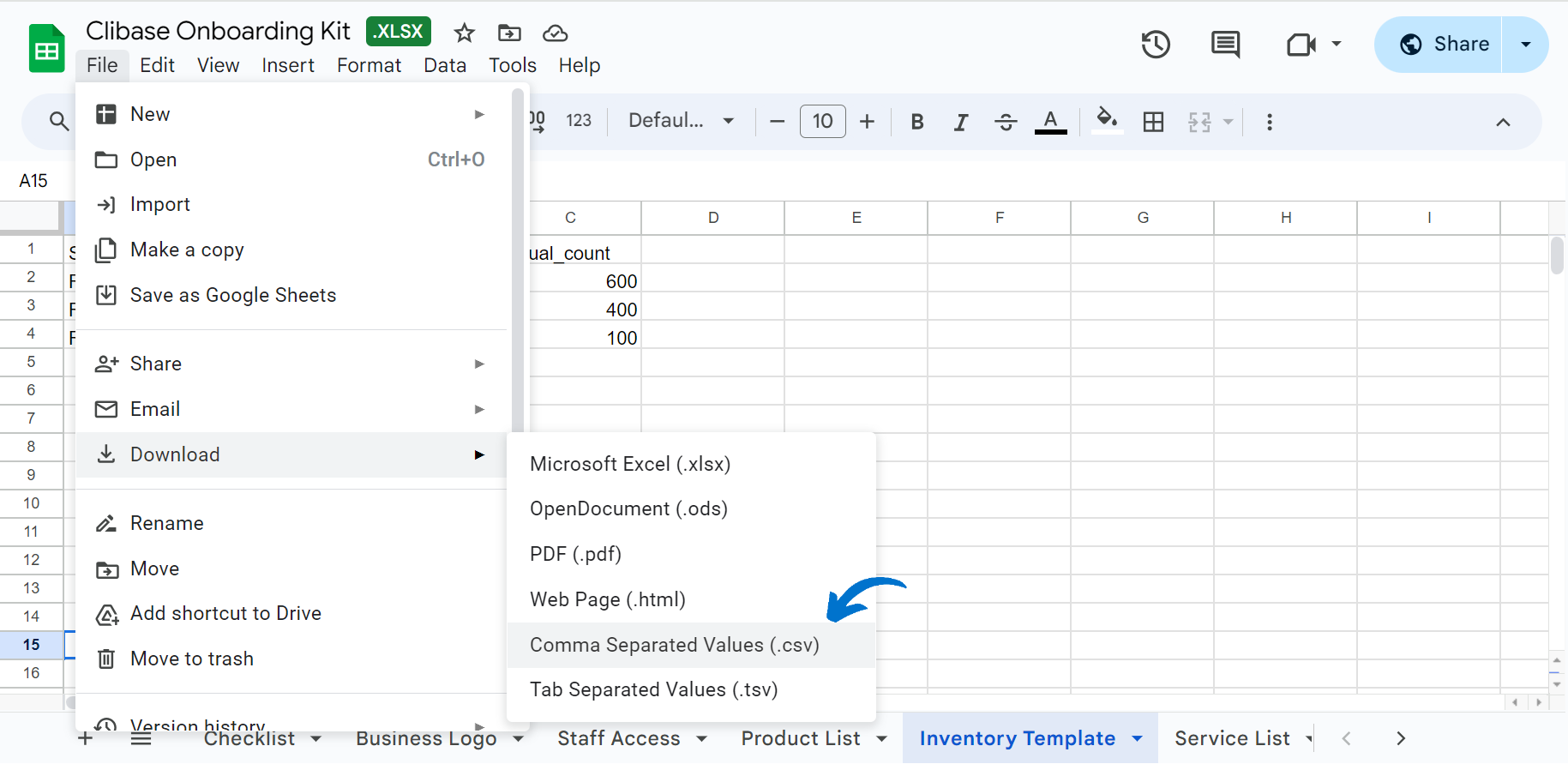1568x764 pixels.
Task: Toggle bold formatting
Action: click(917, 122)
